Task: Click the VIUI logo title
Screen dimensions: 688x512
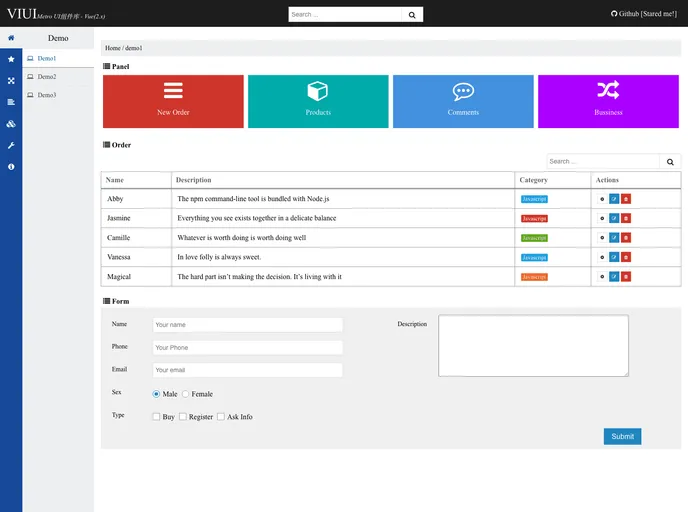Action: click(22, 14)
